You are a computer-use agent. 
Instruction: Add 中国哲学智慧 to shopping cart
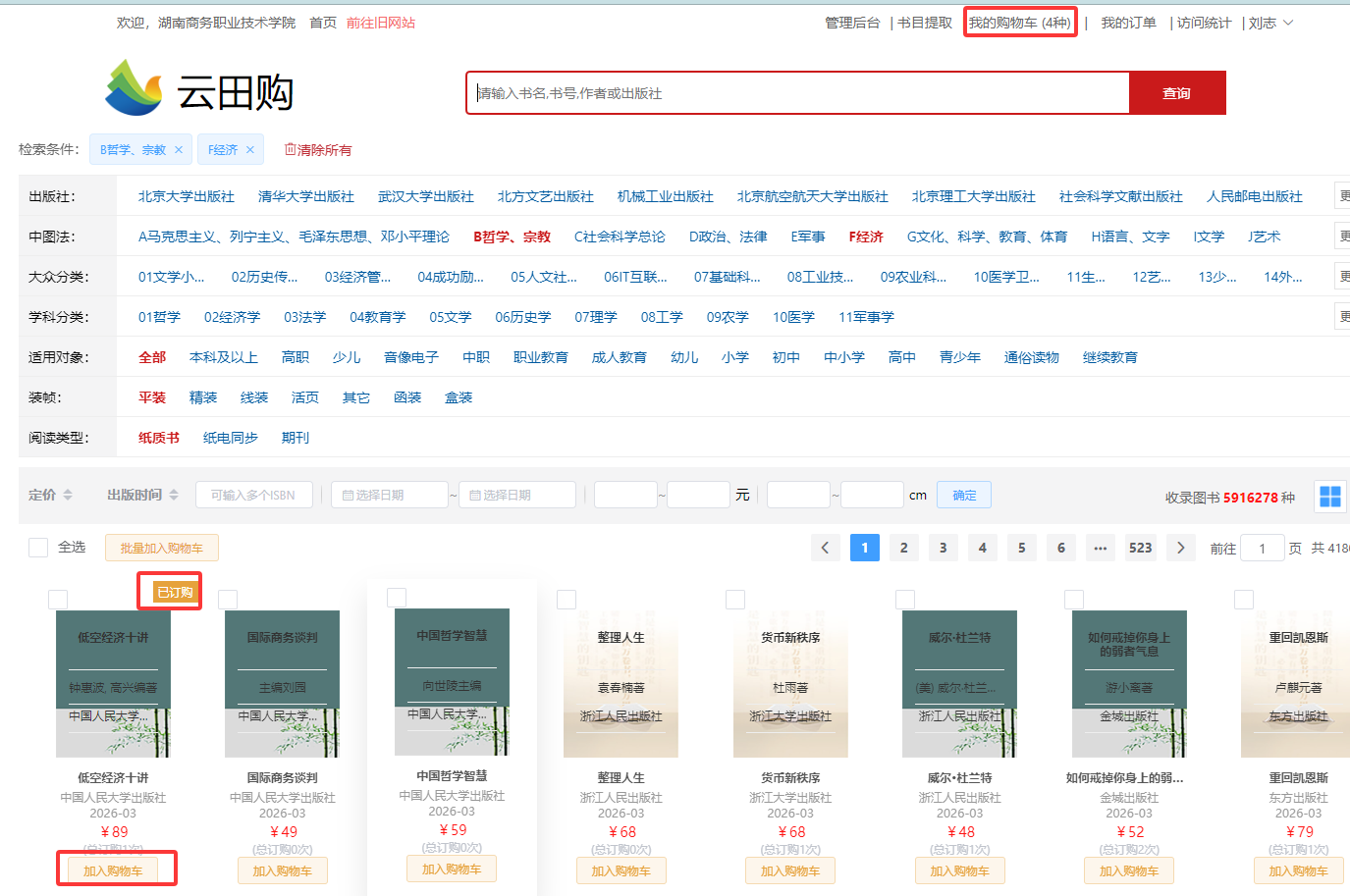(451, 869)
